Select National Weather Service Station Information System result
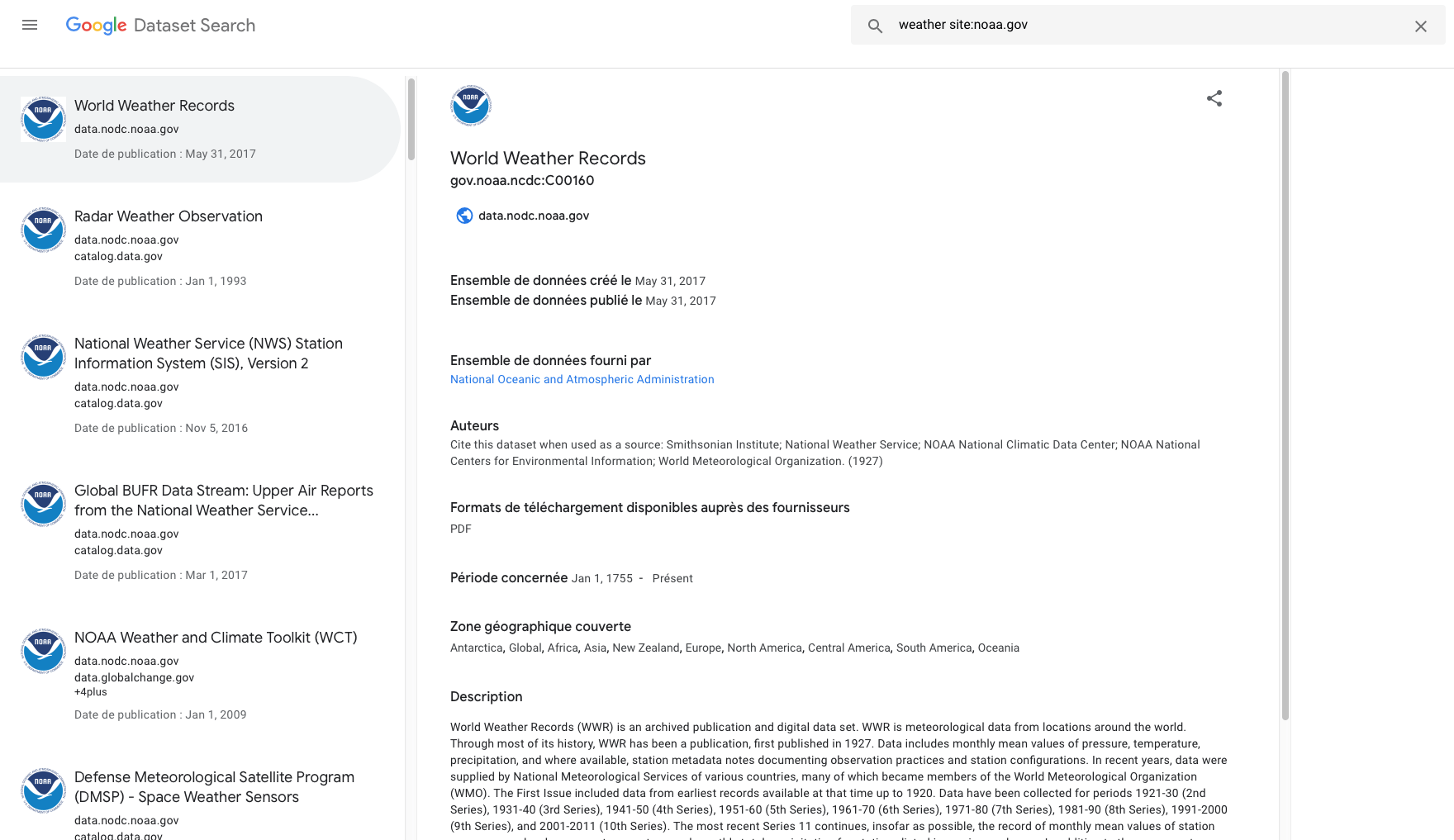Image resolution: width=1454 pixels, height=840 pixels. tap(200, 385)
